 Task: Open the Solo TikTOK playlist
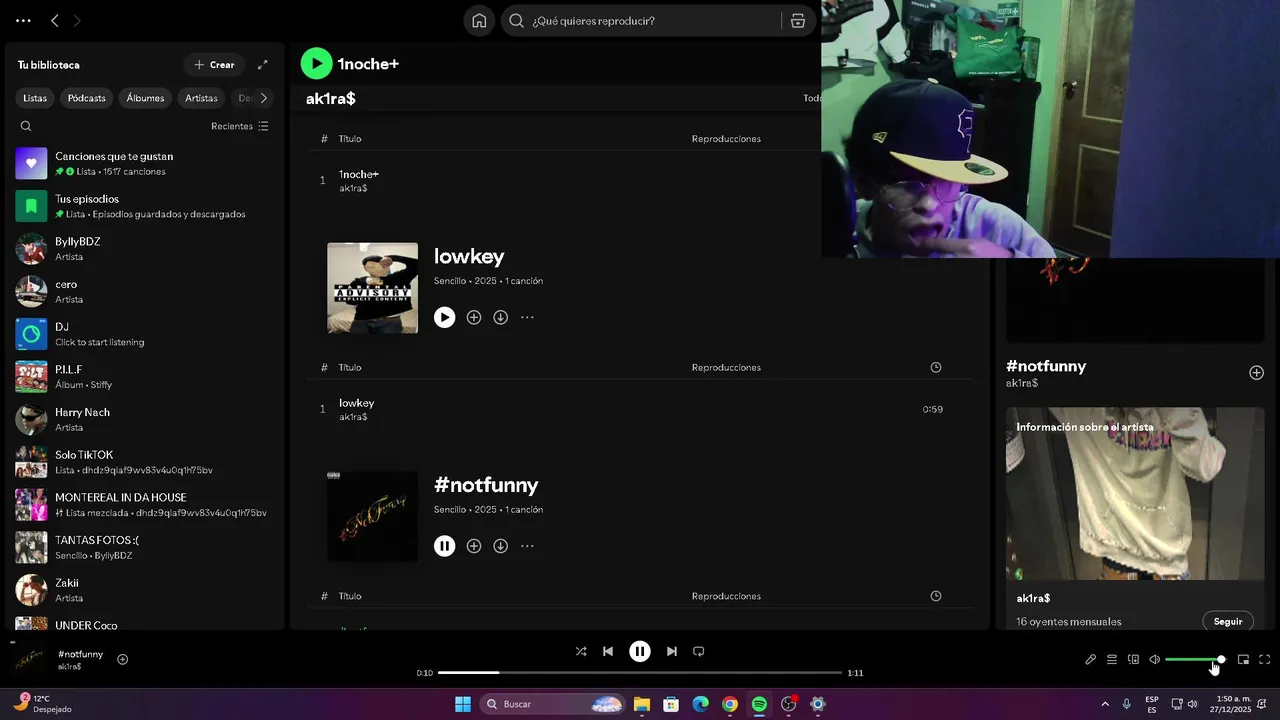(143, 462)
